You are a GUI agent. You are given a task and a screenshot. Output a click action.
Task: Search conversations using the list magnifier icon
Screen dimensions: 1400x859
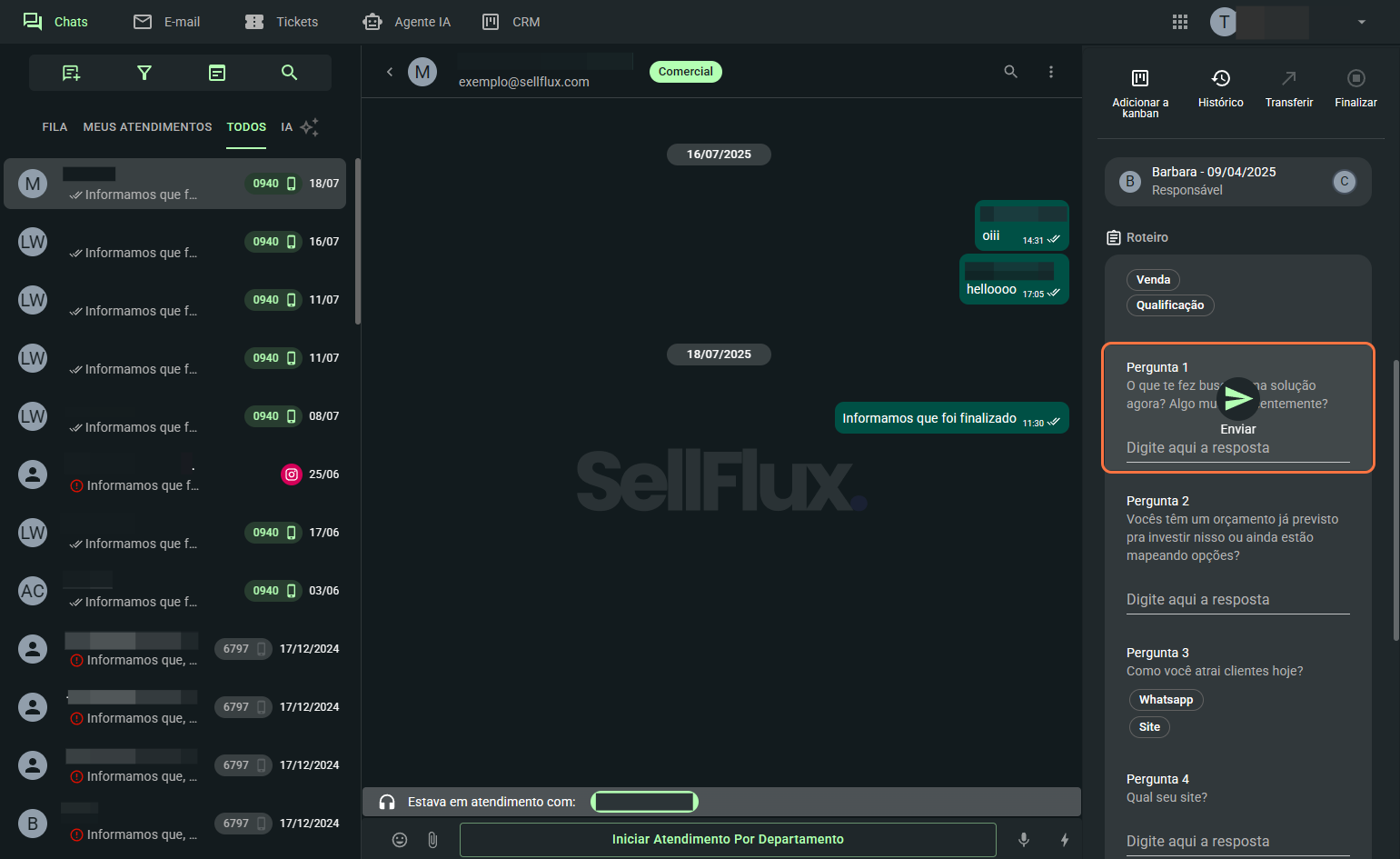coord(290,73)
